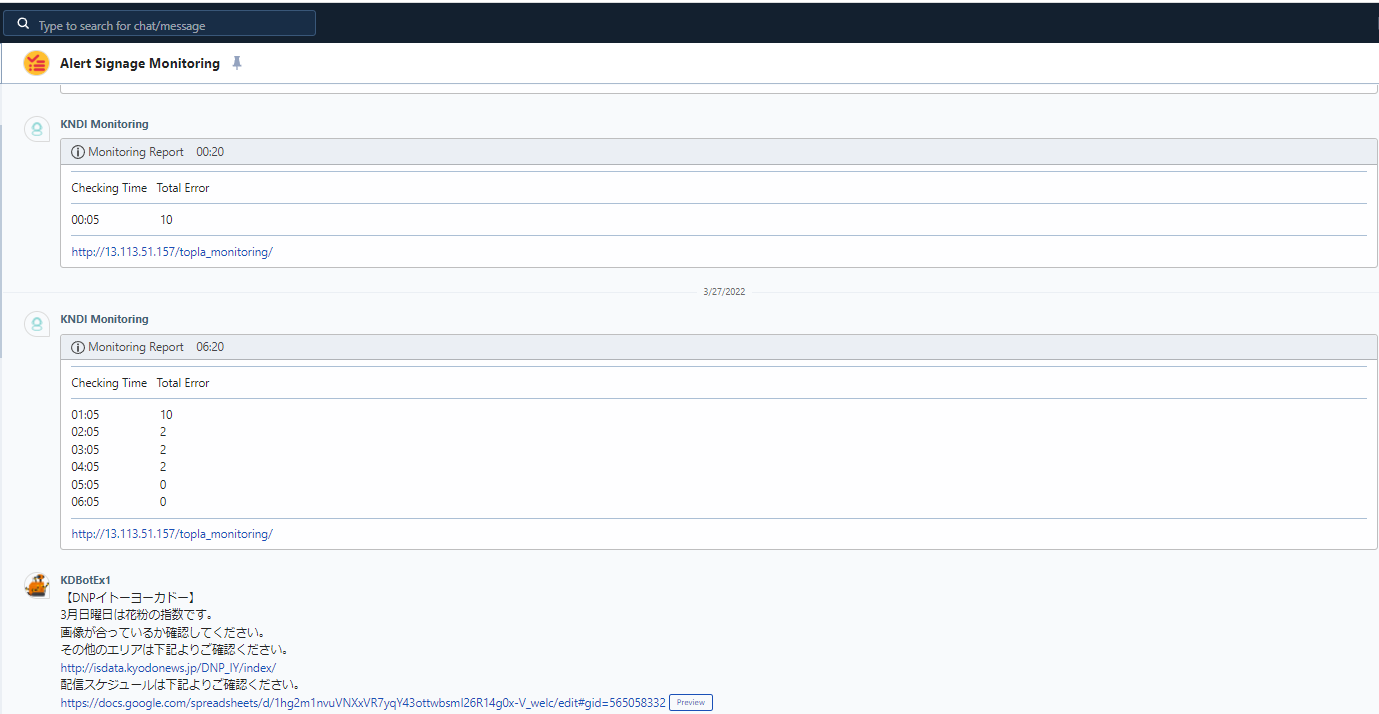This screenshot has height=714, width=1379.
Task: Click KNDI Monitoring name above 06:20 report
Action: 104,319
